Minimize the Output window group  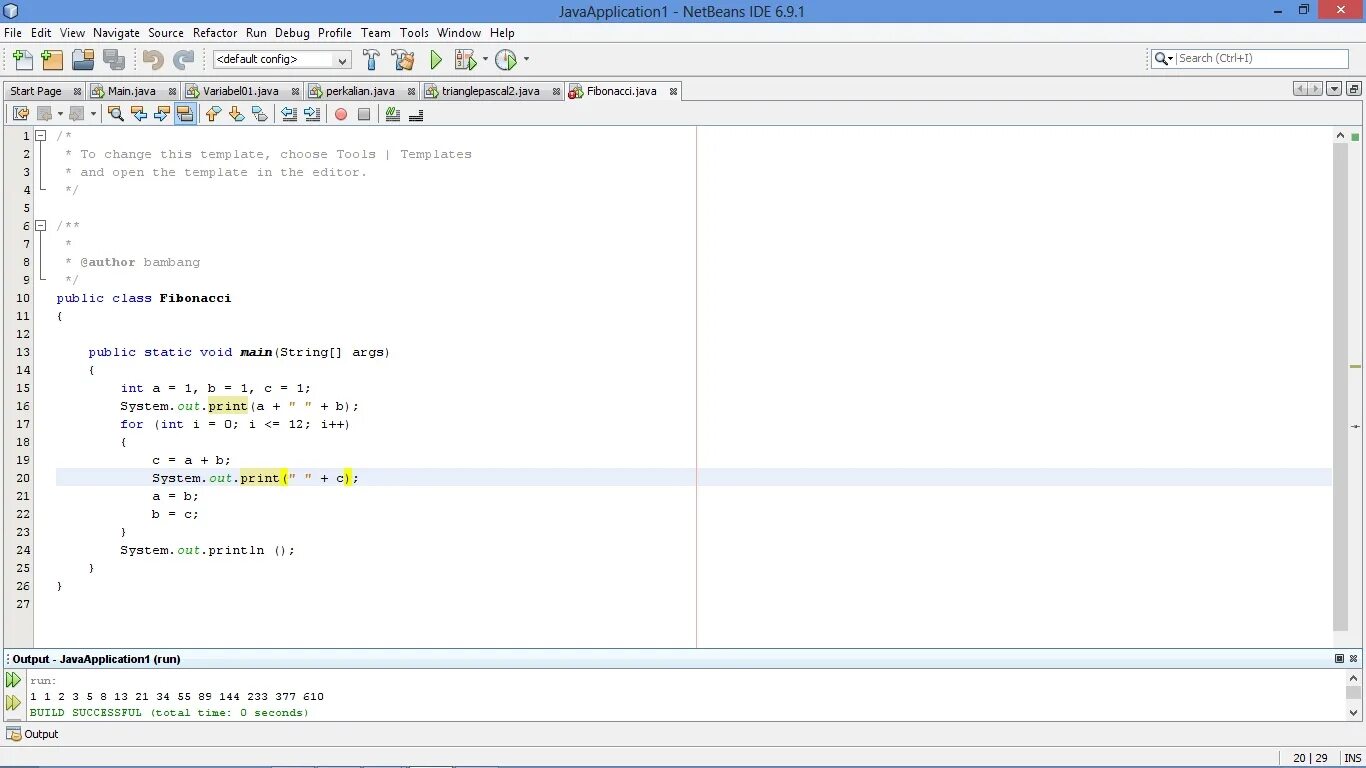tap(1339, 658)
